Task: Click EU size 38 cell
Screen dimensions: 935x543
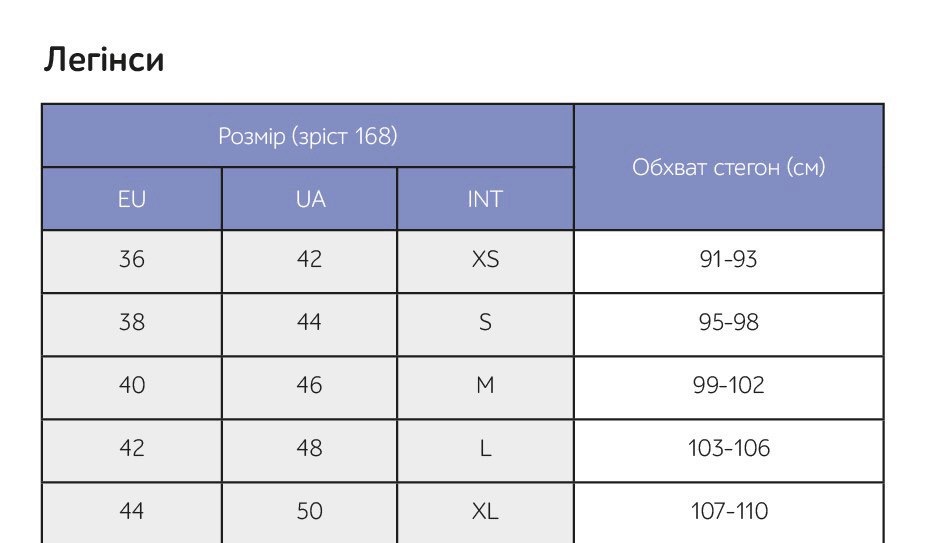Action: click(131, 323)
